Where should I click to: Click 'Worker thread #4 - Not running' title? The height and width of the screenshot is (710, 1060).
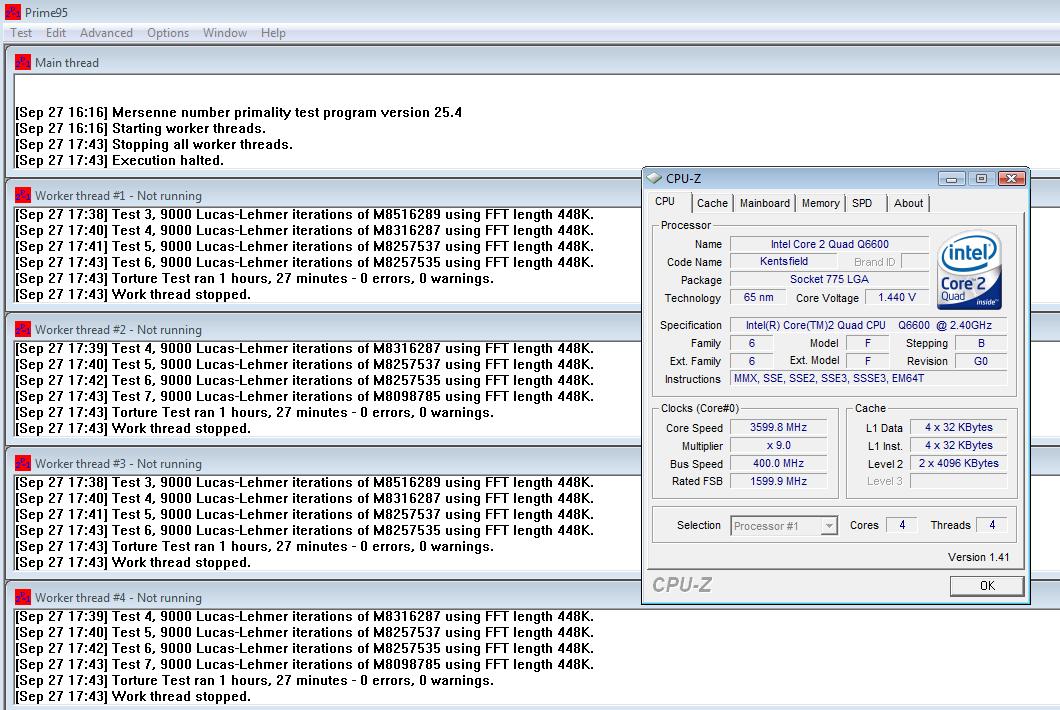(118, 598)
